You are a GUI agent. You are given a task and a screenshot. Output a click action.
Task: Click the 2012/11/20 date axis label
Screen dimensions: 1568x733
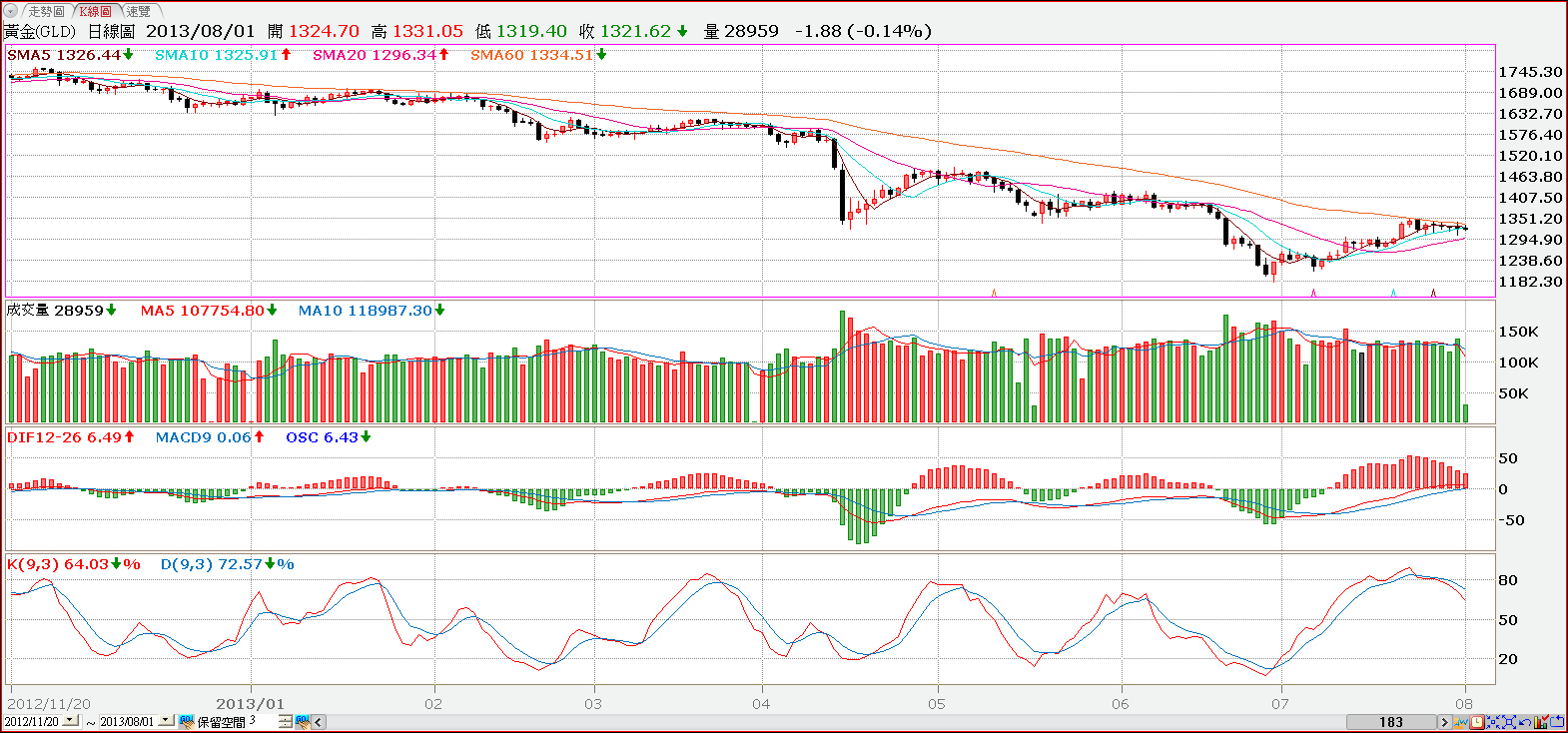point(49,704)
